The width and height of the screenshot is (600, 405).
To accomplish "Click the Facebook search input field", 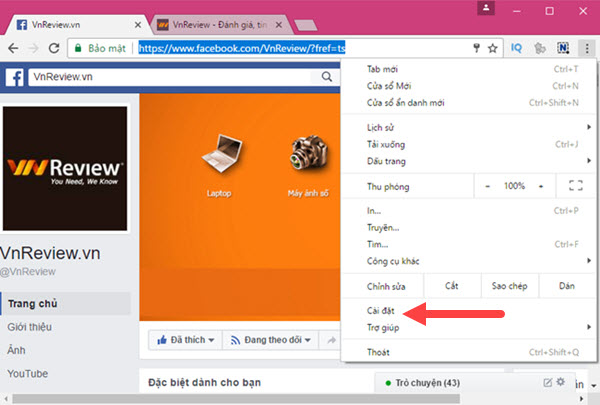I will pyautogui.click(x=171, y=77).
